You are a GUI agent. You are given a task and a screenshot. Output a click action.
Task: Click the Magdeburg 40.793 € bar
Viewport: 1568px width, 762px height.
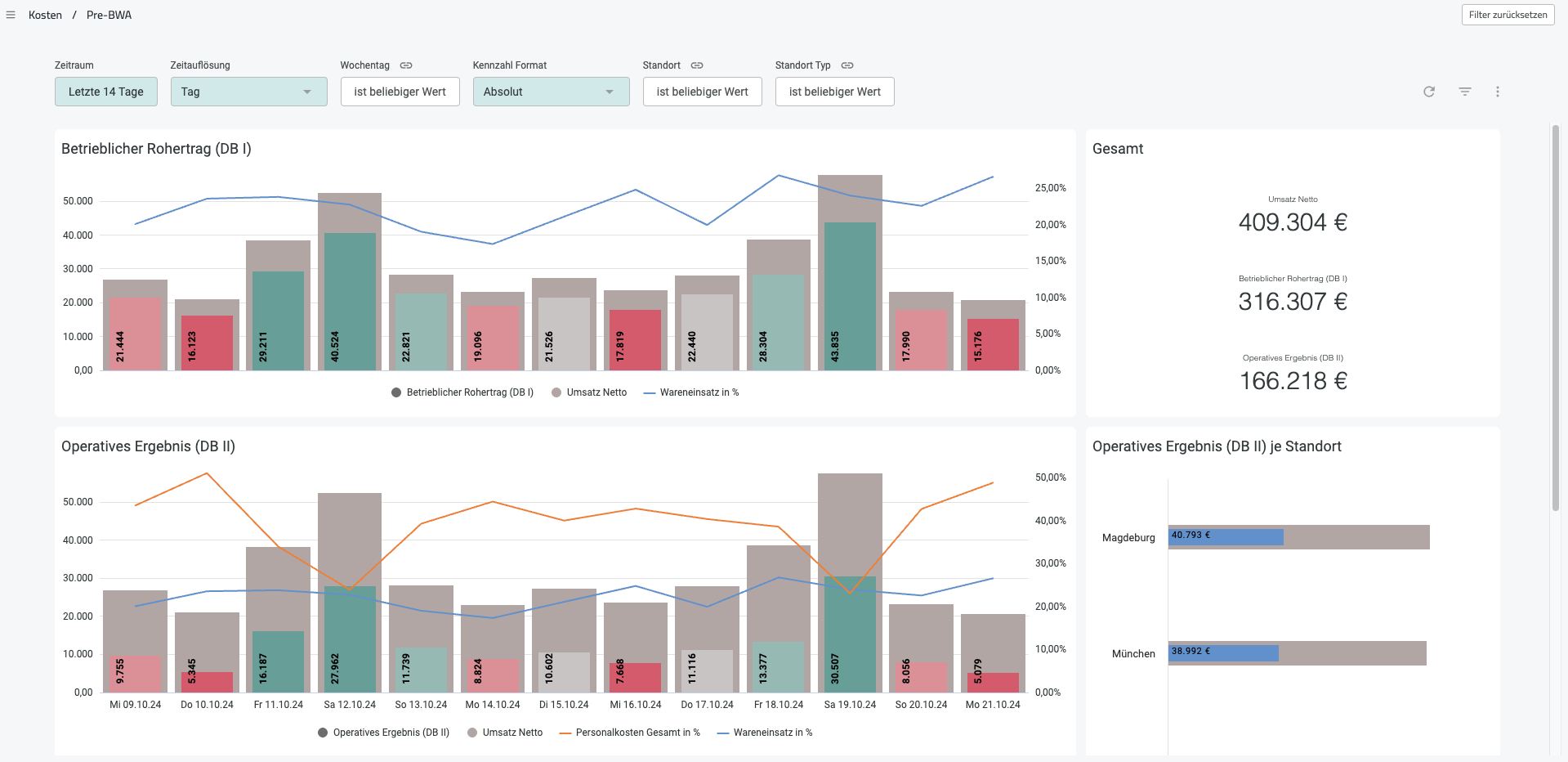pos(1226,536)
